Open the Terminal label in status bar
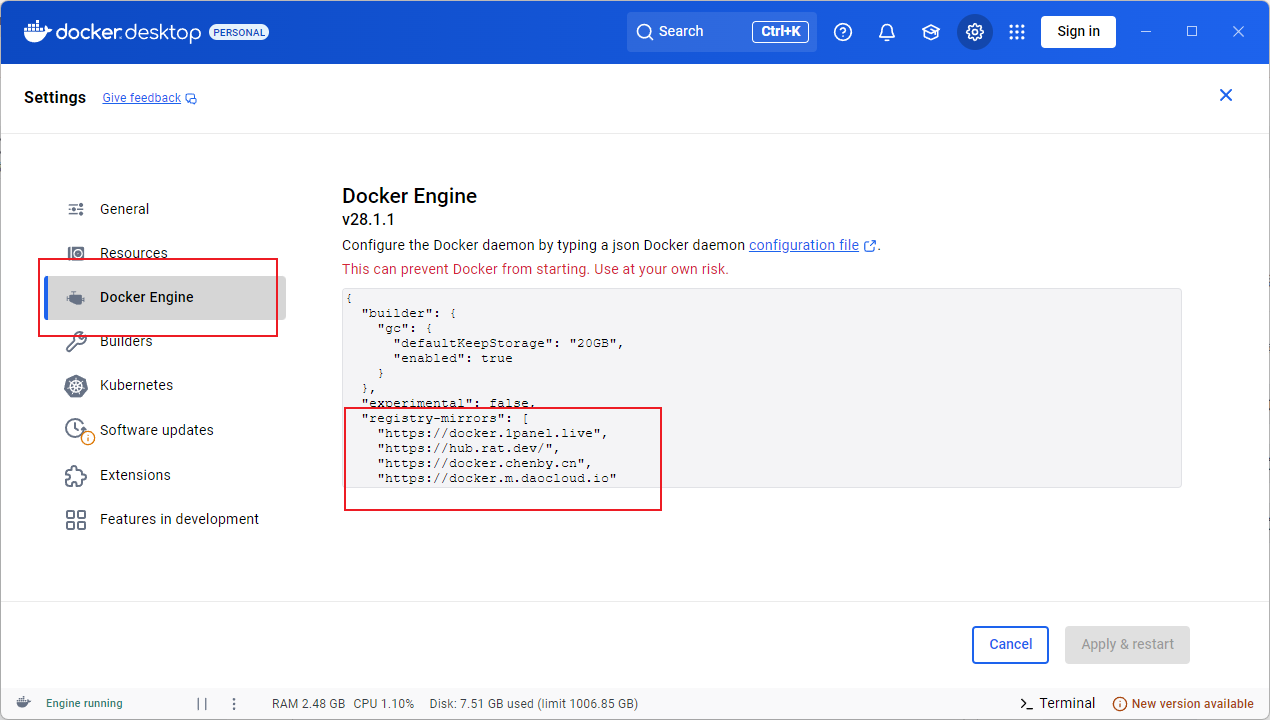Viewport: 1270px width, 720px height. (x=1067, y=703)
